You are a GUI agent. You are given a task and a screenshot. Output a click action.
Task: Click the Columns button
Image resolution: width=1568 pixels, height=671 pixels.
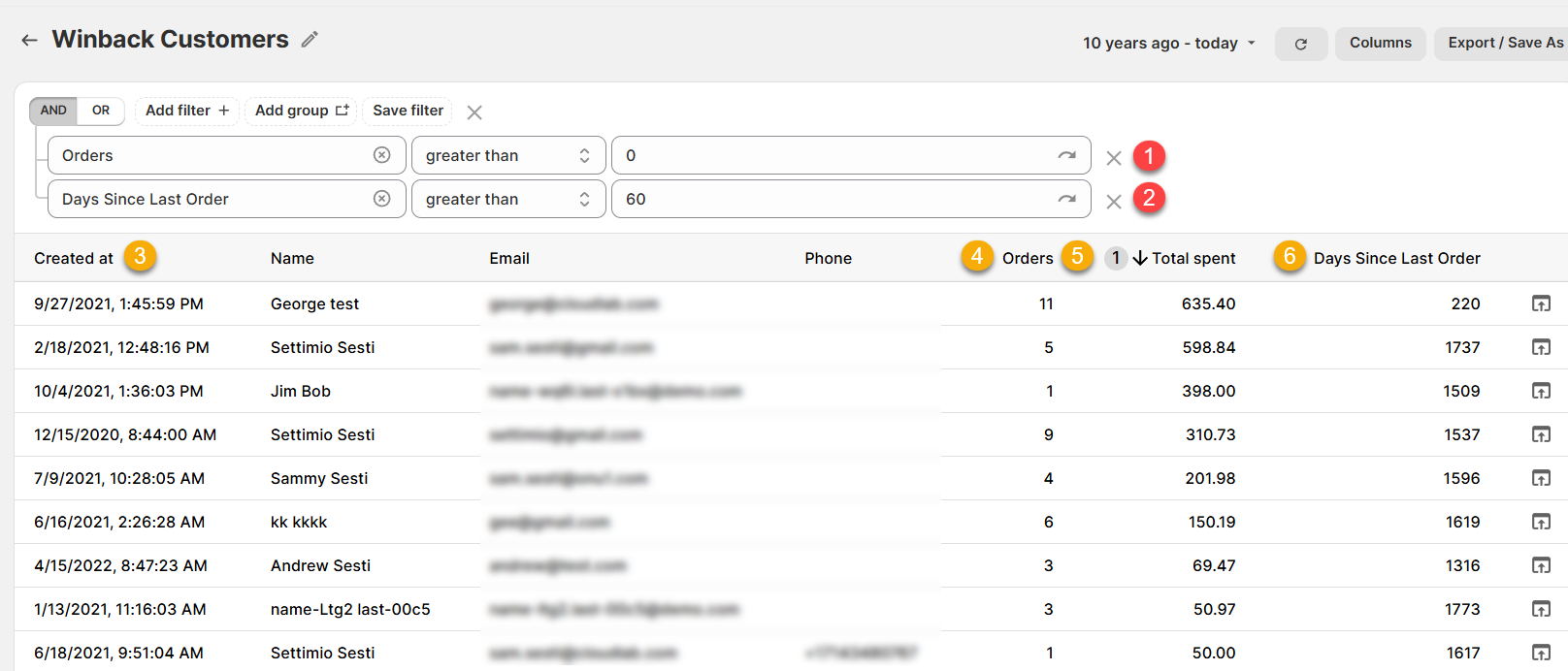(x=1380, y=43)
